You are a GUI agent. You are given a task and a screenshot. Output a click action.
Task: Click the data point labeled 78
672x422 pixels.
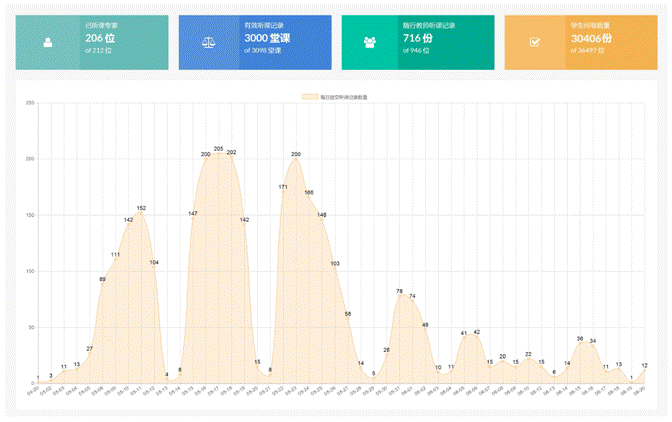pyautogui.click(x=399, y=296)
